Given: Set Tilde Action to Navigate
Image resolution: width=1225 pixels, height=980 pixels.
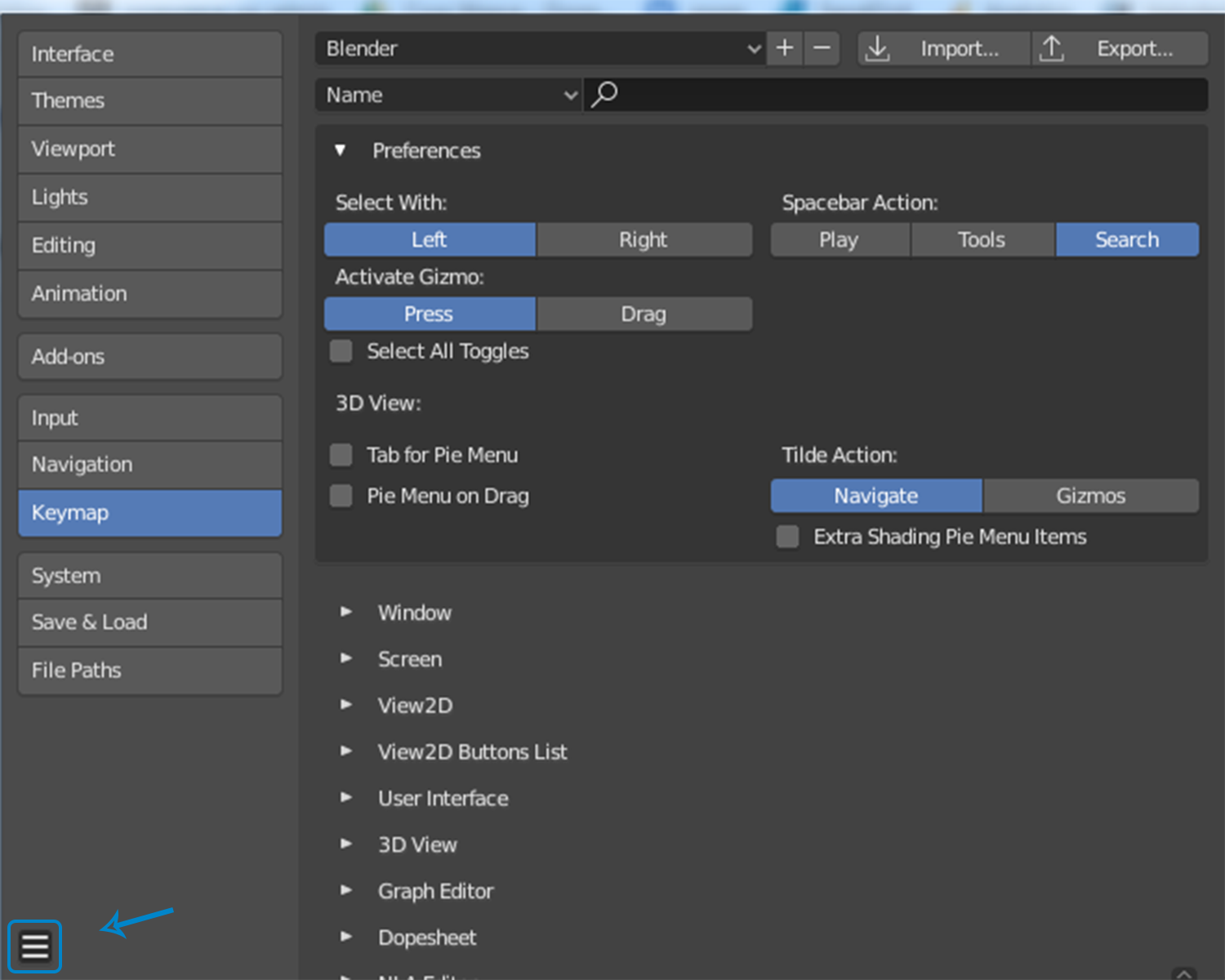Looking at the screenshot, I should click(x=876, y=496).
